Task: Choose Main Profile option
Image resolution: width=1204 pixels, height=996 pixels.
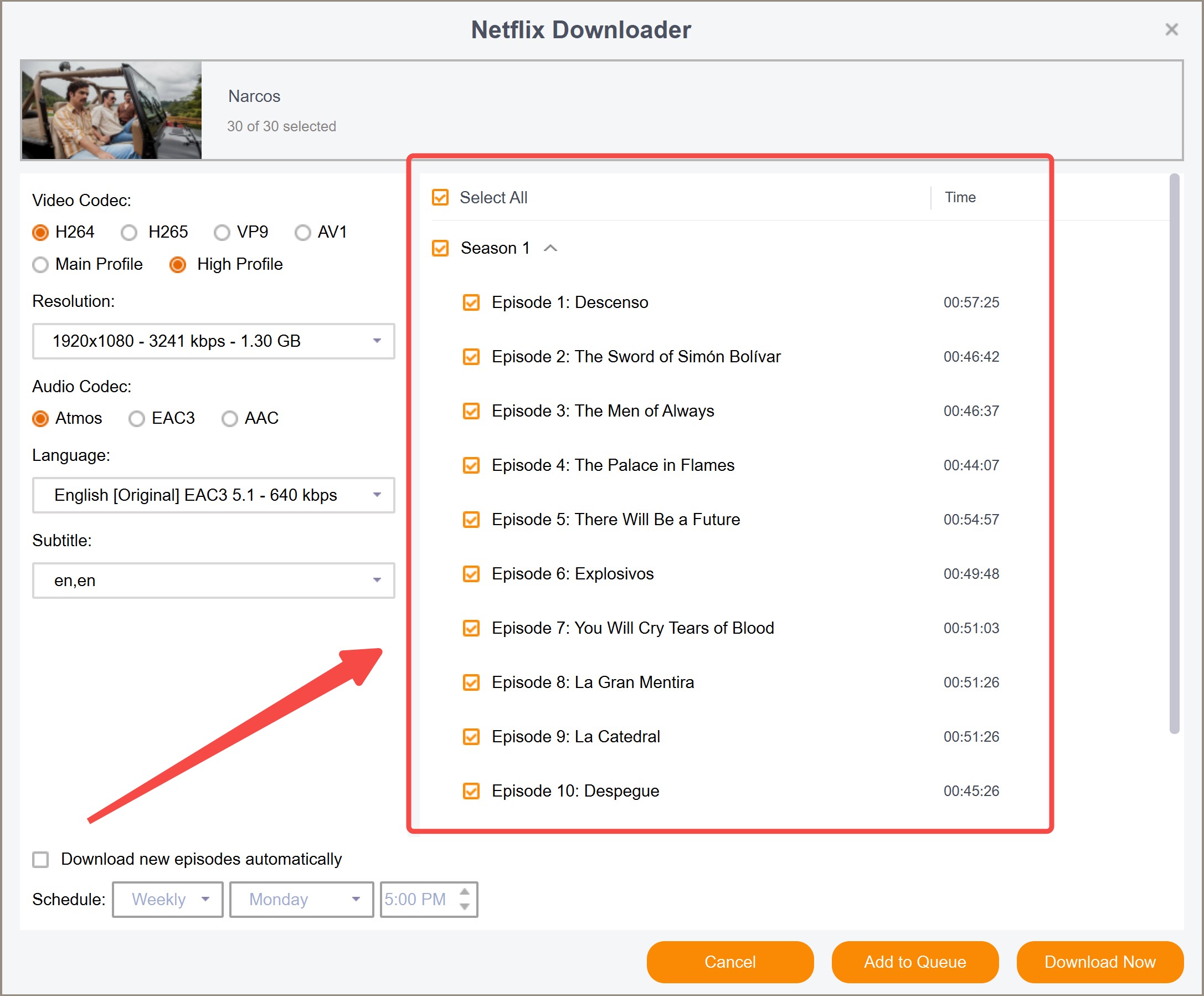Action: (40, 264)
